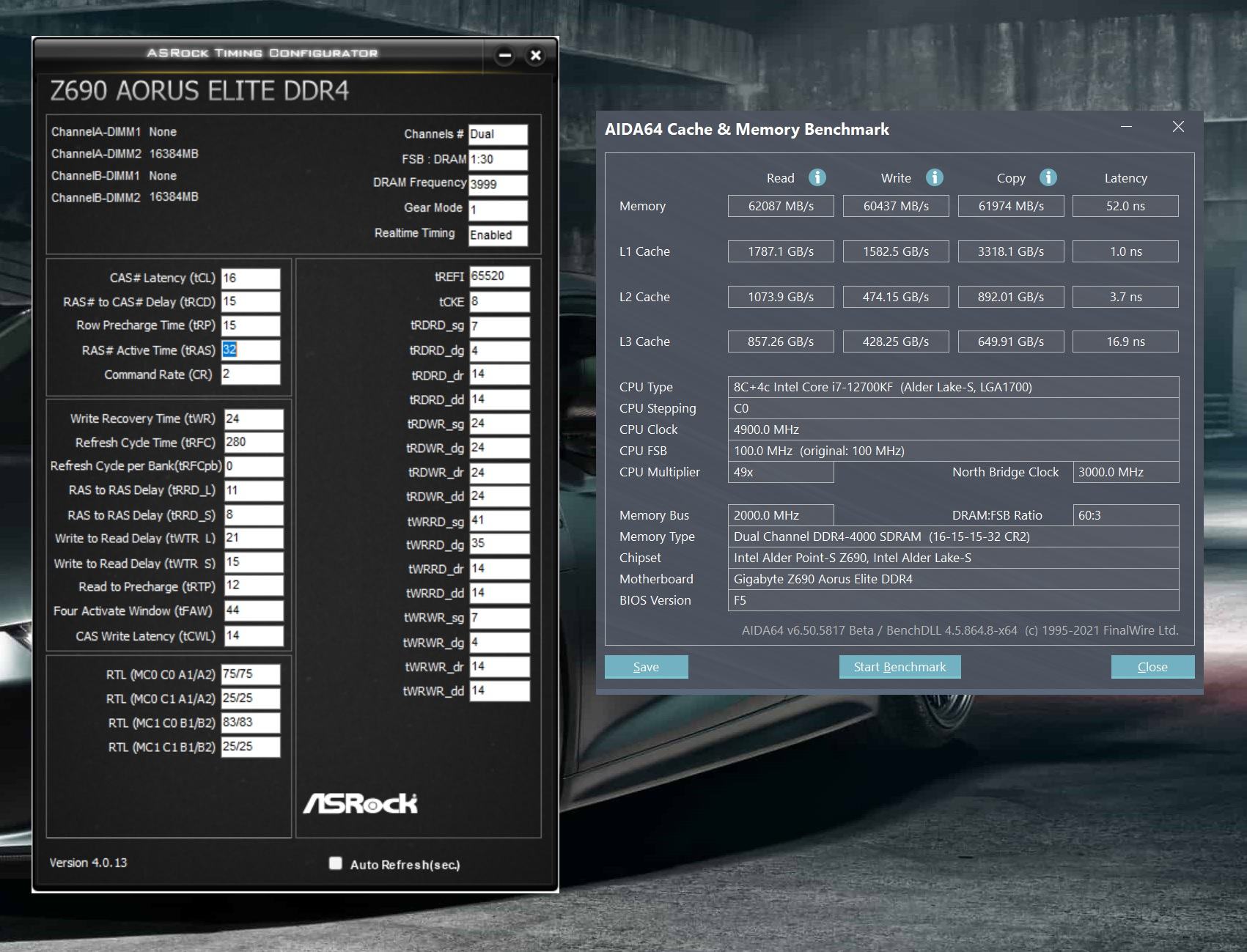
Task: Enable the Auto Refresh(sec) checkbox
Action: [336, 863]
